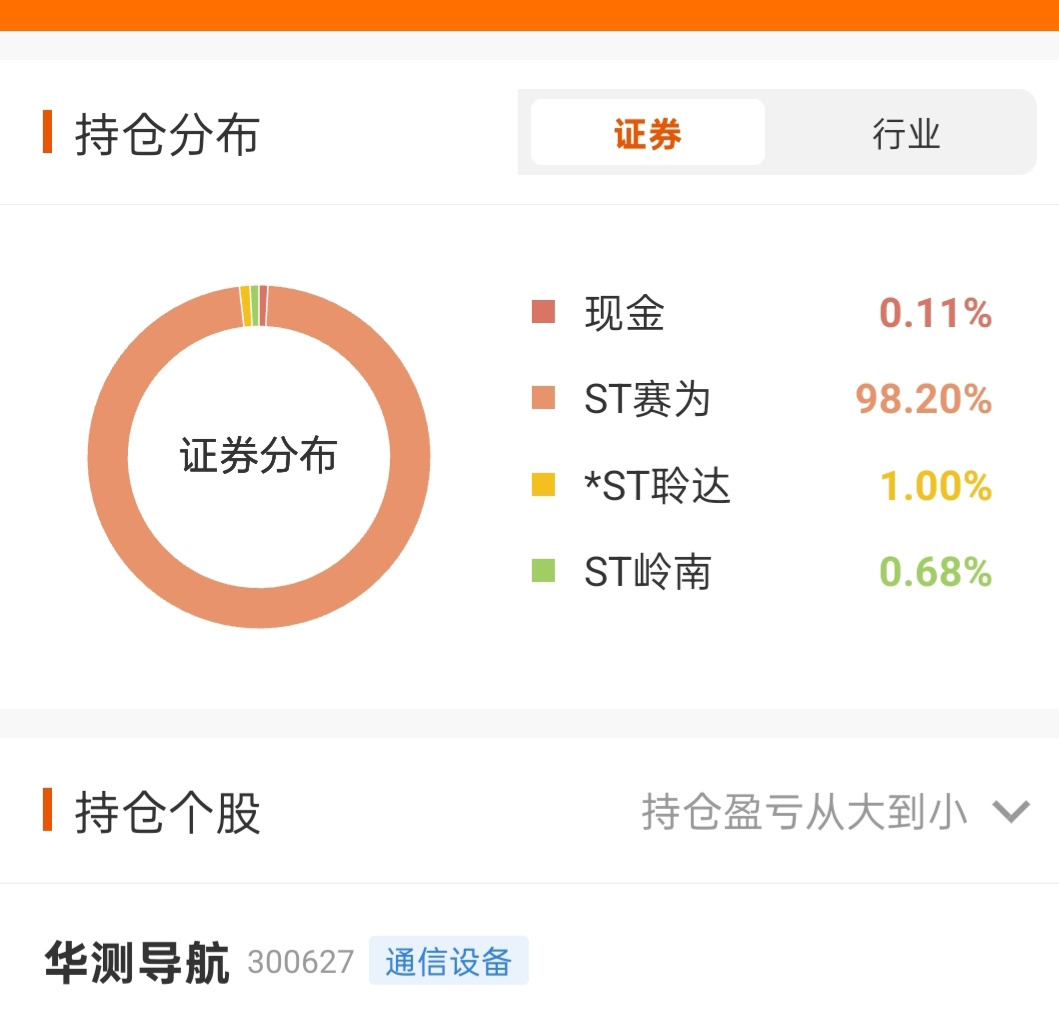Viewport: 1059px width, 1026px height.
Task: Click the 现金 red color swatch
Action: click(x=543, y=313)
